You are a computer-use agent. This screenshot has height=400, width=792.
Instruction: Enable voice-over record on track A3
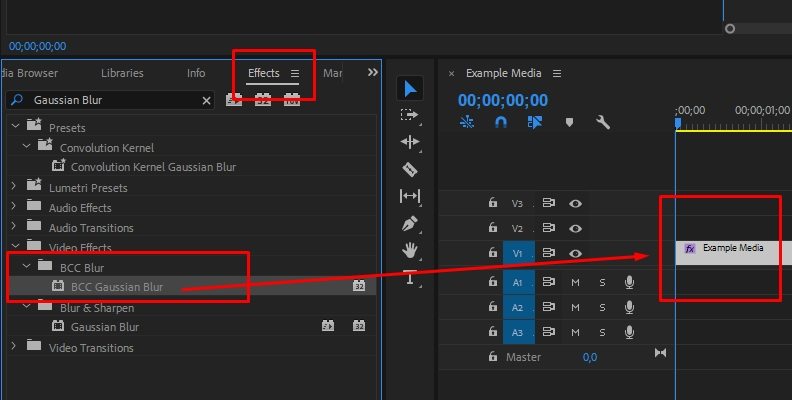click(629, 332)
